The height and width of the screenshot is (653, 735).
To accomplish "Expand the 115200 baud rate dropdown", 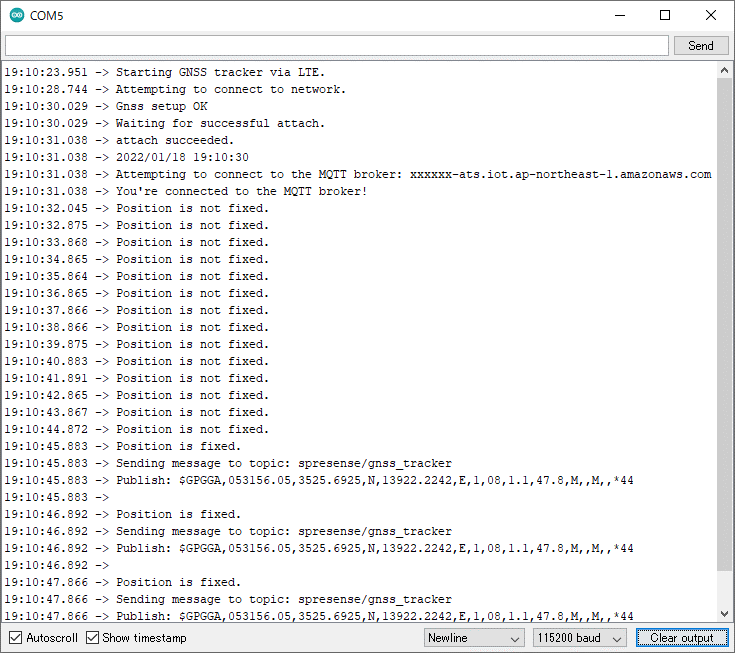I will [579, 638].
